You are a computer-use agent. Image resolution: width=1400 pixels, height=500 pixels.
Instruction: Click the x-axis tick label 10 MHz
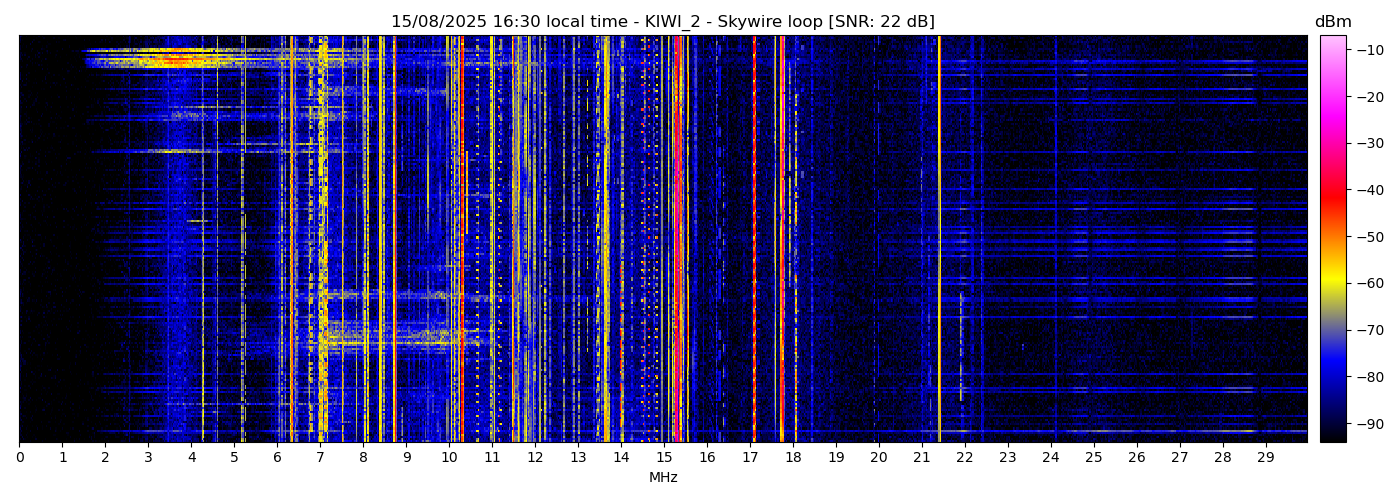coord(449,458)
